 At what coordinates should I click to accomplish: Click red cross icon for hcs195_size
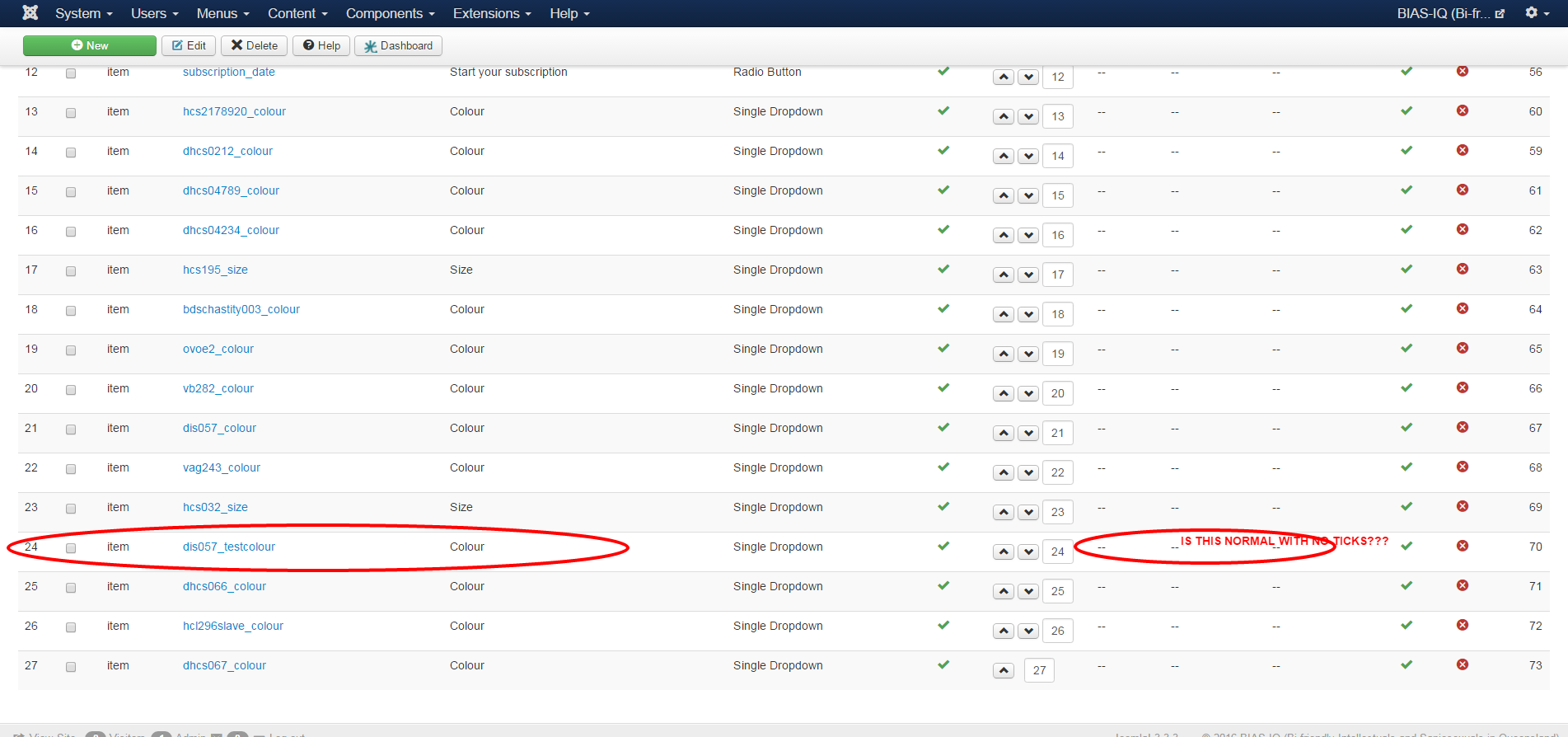1463,269
